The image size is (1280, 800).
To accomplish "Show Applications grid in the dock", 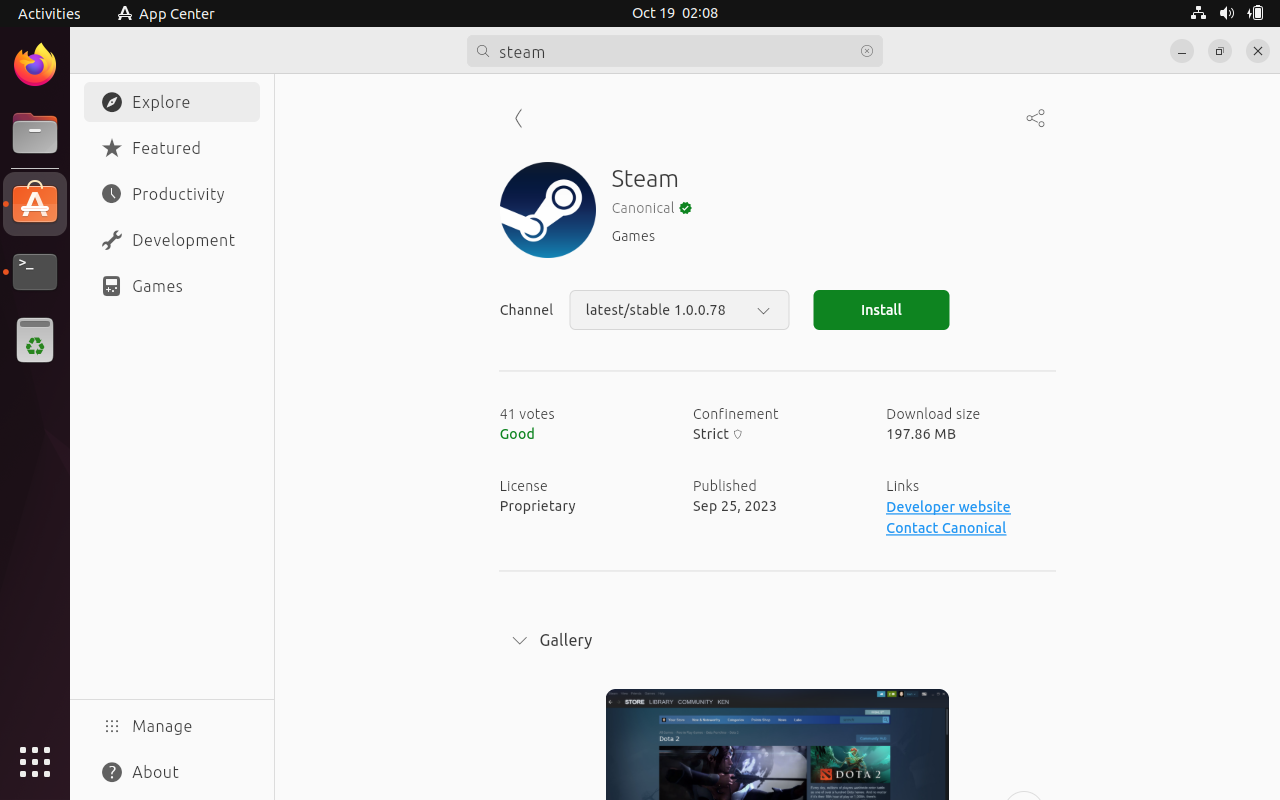I will click(x=35, y=762).
